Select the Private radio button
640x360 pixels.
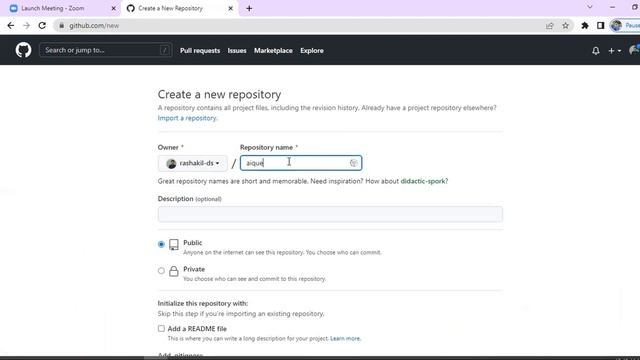coord(161,271)
